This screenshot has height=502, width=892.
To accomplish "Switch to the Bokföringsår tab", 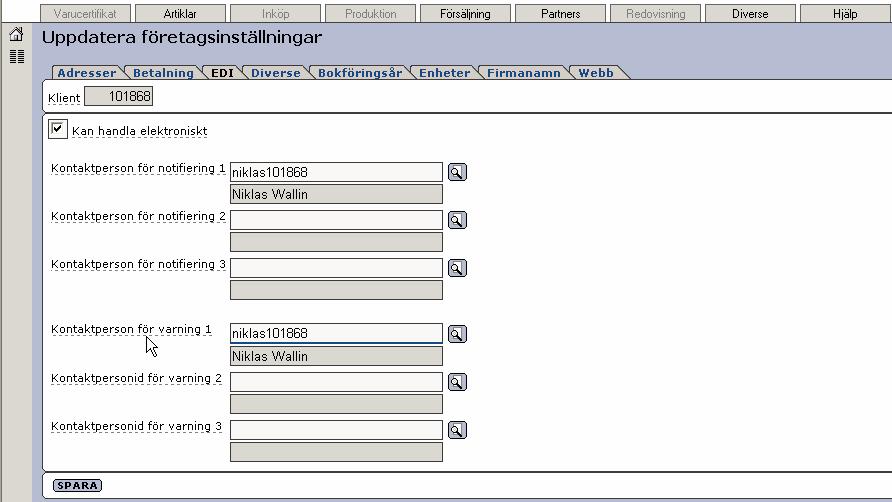I will 360,73.
